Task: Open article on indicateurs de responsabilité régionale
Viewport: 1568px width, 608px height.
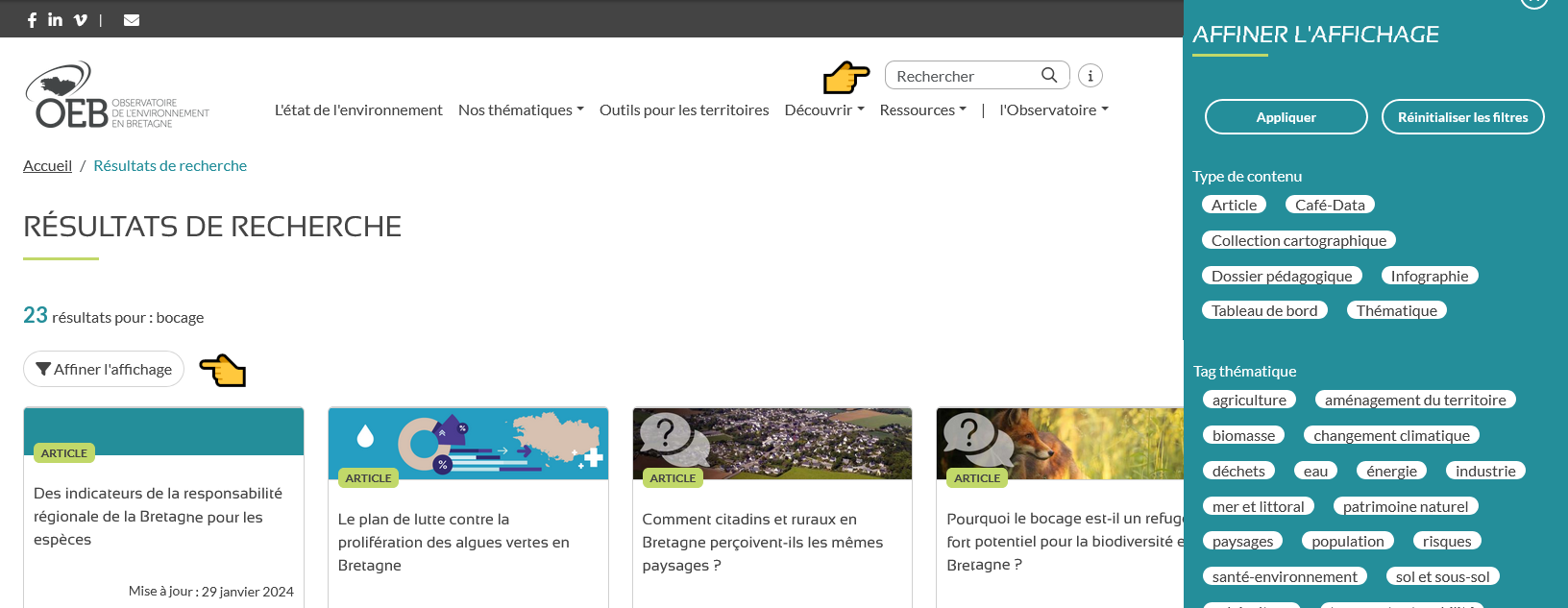Action: coord(158,516)
